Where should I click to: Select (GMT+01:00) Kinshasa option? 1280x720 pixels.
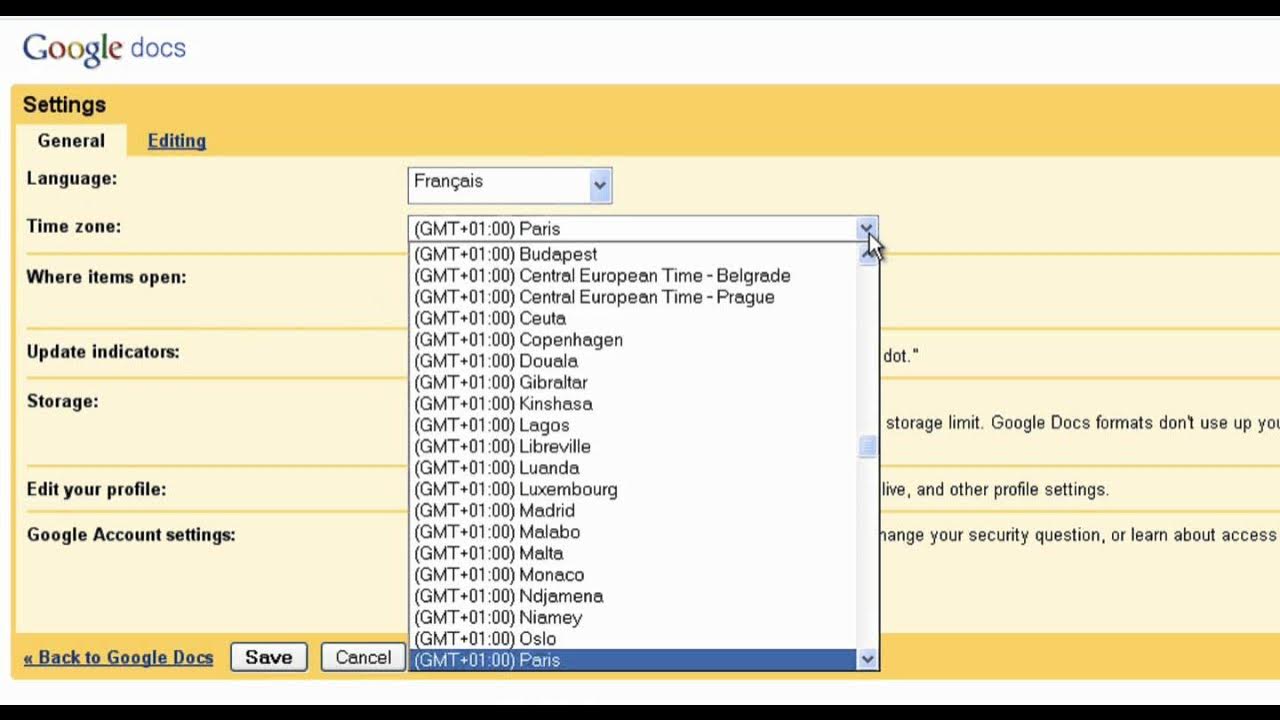pyautogui.click(x=633, y=404)
